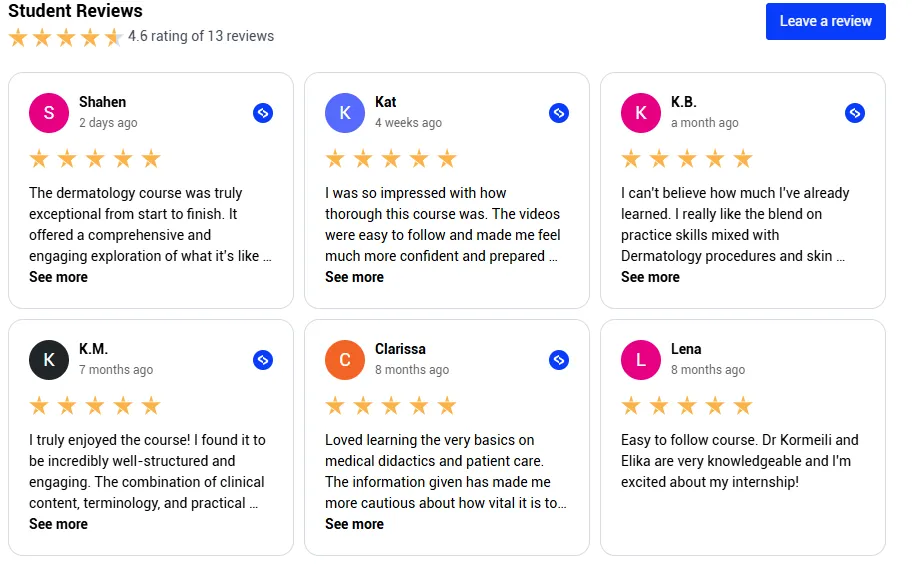Open the source badge icon on Shahen's review
Screen dimensions: 924x565
263,113
